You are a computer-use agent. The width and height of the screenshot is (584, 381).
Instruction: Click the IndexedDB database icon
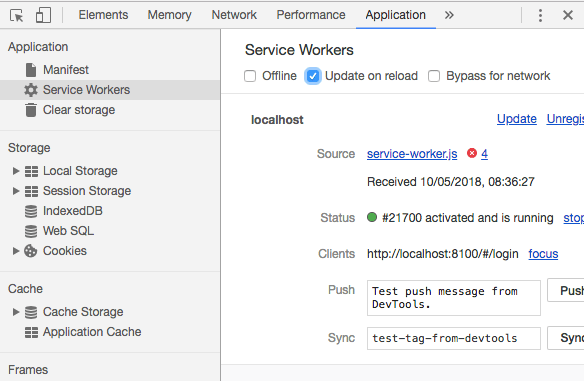[31, 211]
